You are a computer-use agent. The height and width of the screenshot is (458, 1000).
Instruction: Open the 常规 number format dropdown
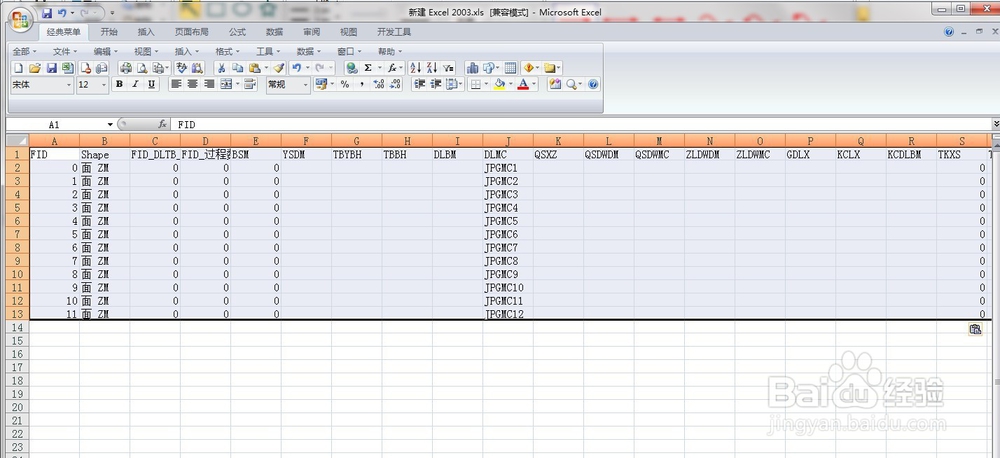click(x=305, y=84)
